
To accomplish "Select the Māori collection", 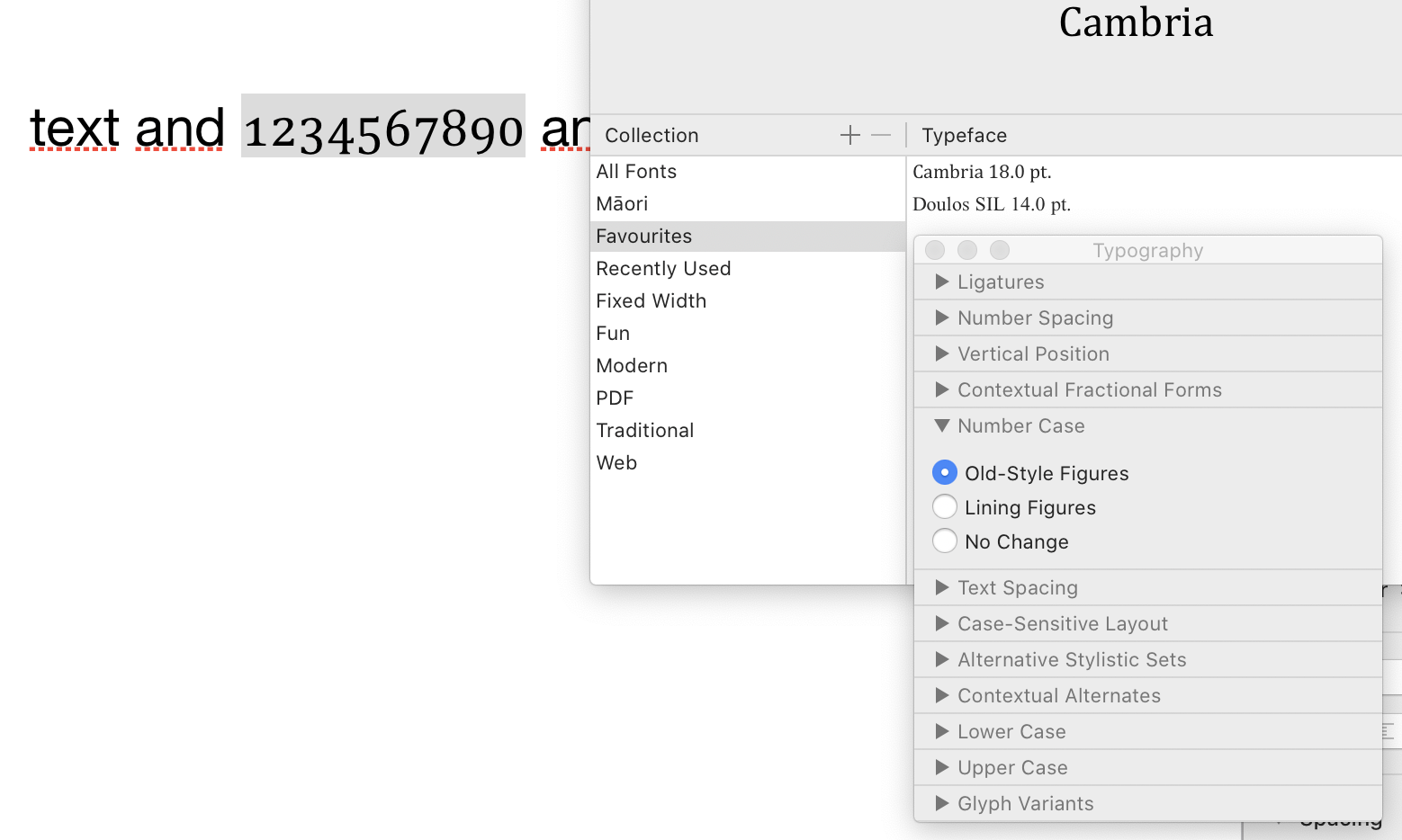I will point(748,204).
